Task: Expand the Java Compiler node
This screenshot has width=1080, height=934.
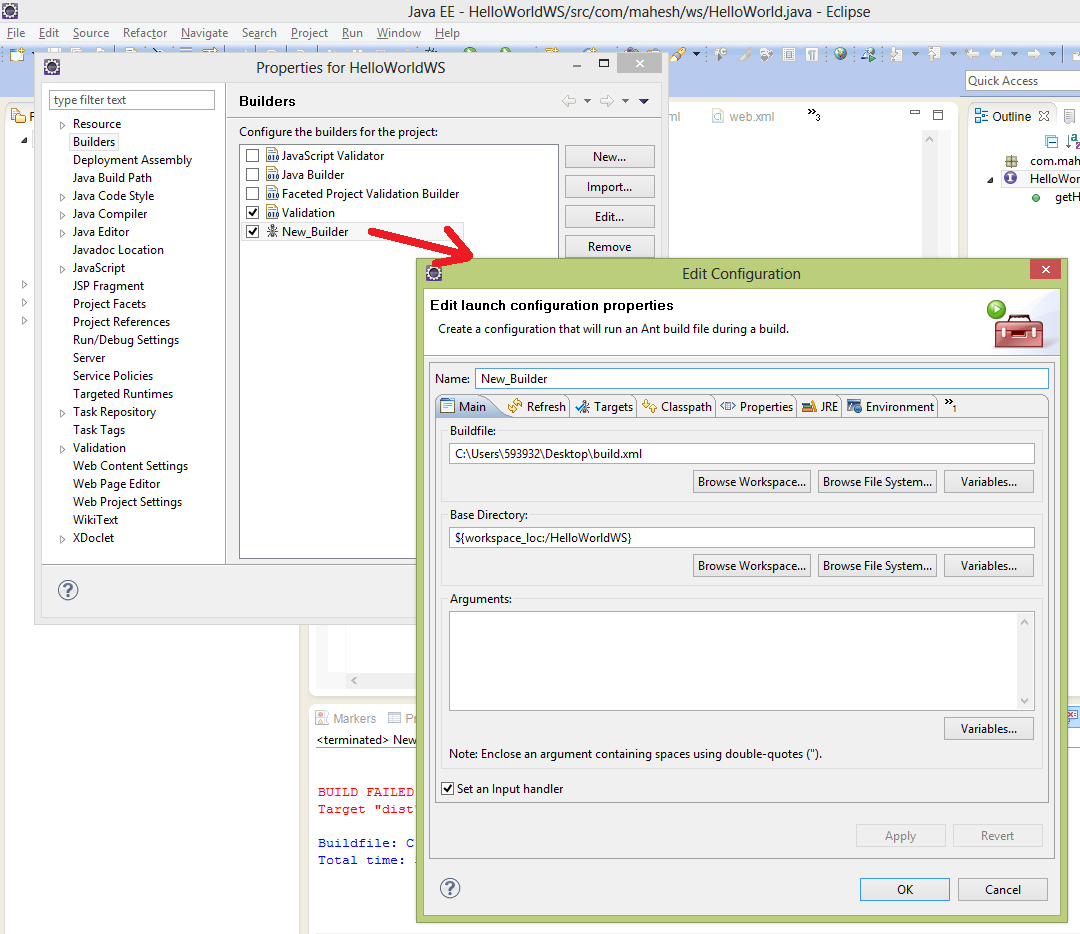Action: (x=62, y=215)
